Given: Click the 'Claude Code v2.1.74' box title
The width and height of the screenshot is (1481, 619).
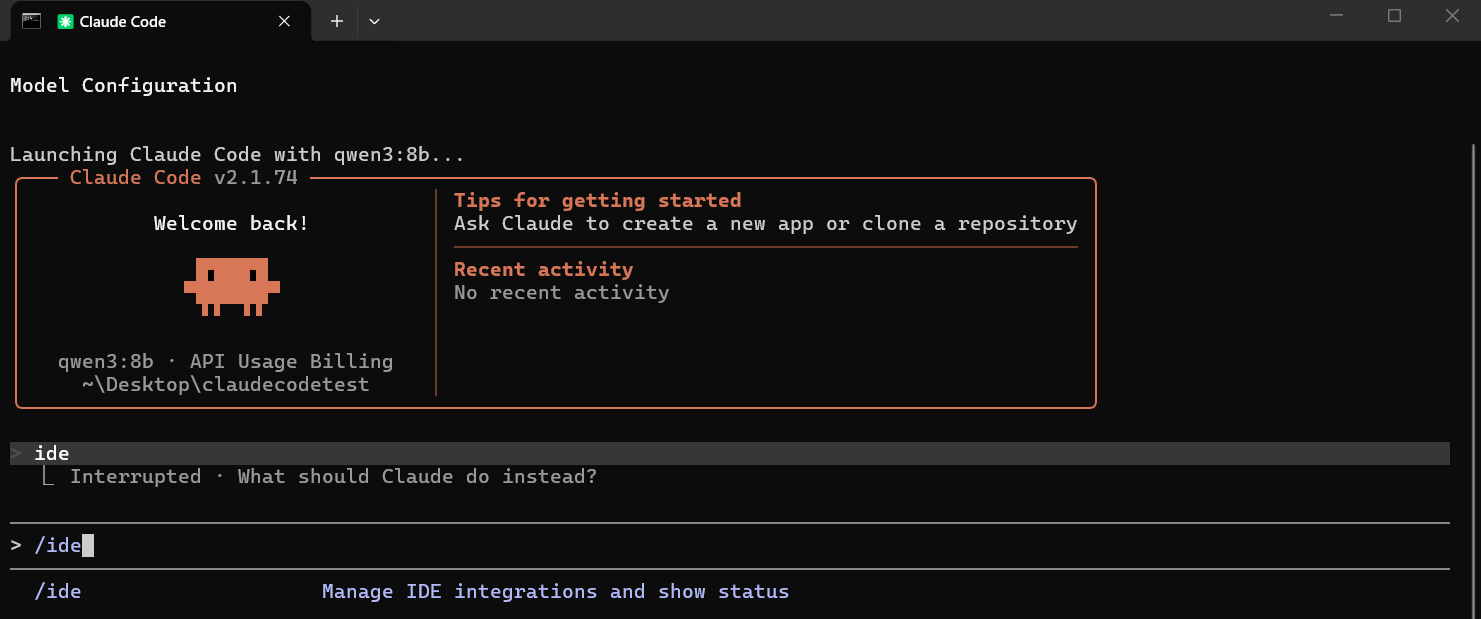Looking at the screenshot, I should [183, 177].
